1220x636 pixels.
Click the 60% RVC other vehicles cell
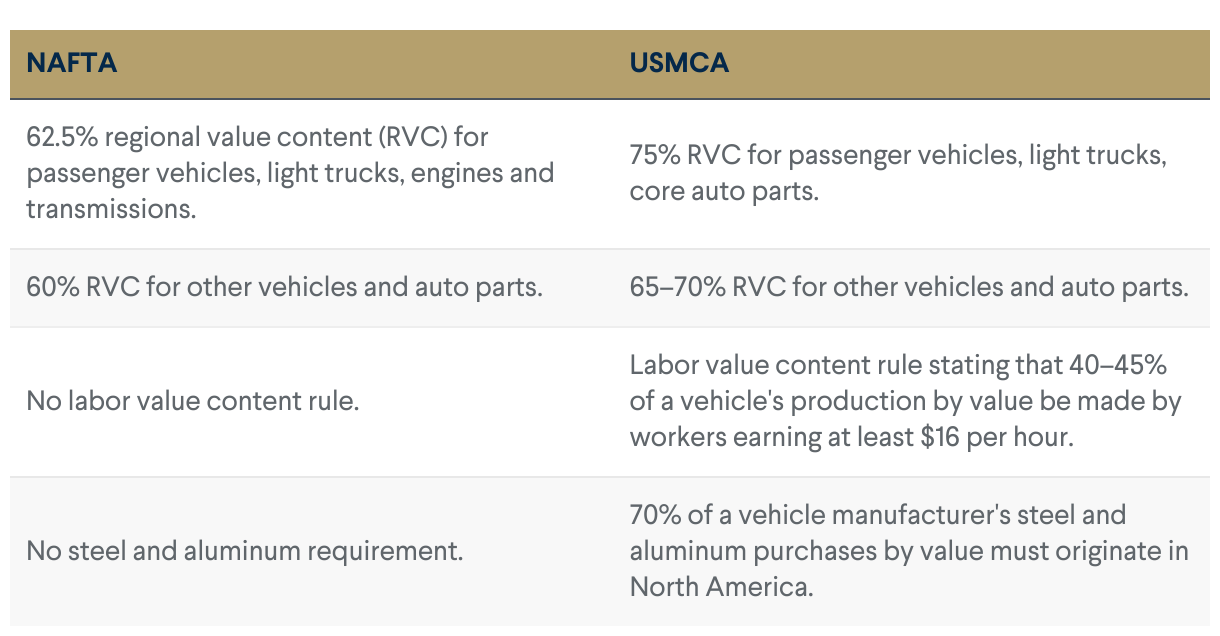tap(284, 288)
